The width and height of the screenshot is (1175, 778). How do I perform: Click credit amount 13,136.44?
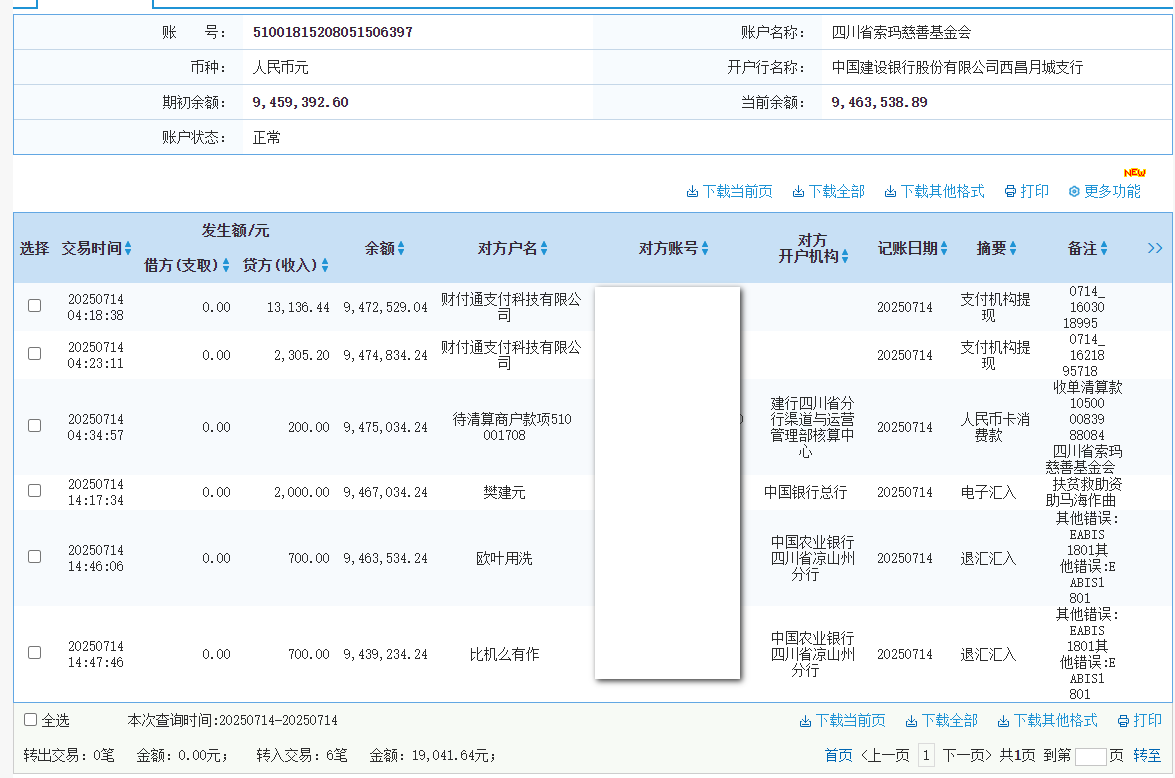click(298, 307)
